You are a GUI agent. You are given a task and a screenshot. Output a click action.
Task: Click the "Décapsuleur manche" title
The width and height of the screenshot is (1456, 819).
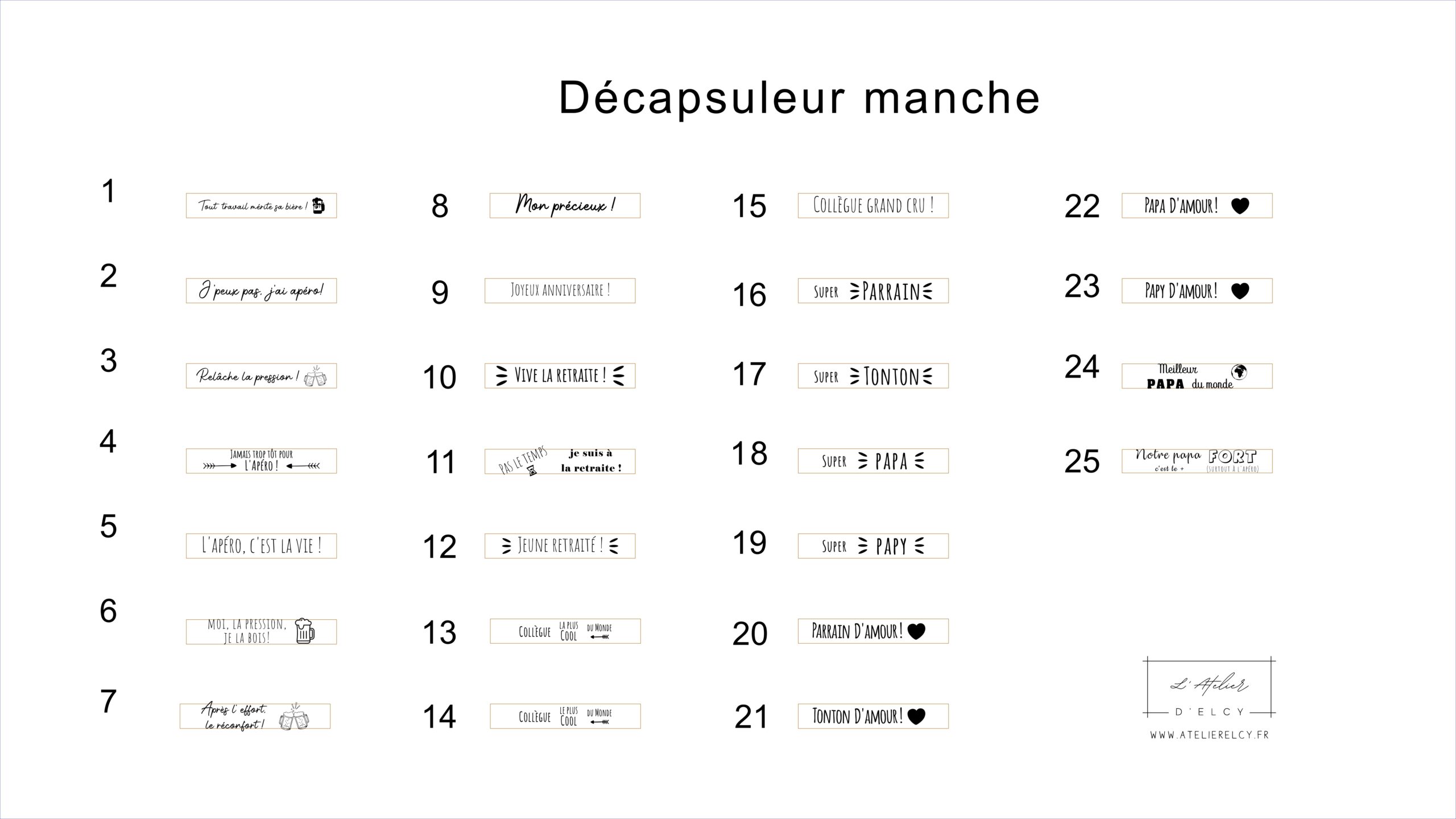pyautogui.click(x=799, y=97)
